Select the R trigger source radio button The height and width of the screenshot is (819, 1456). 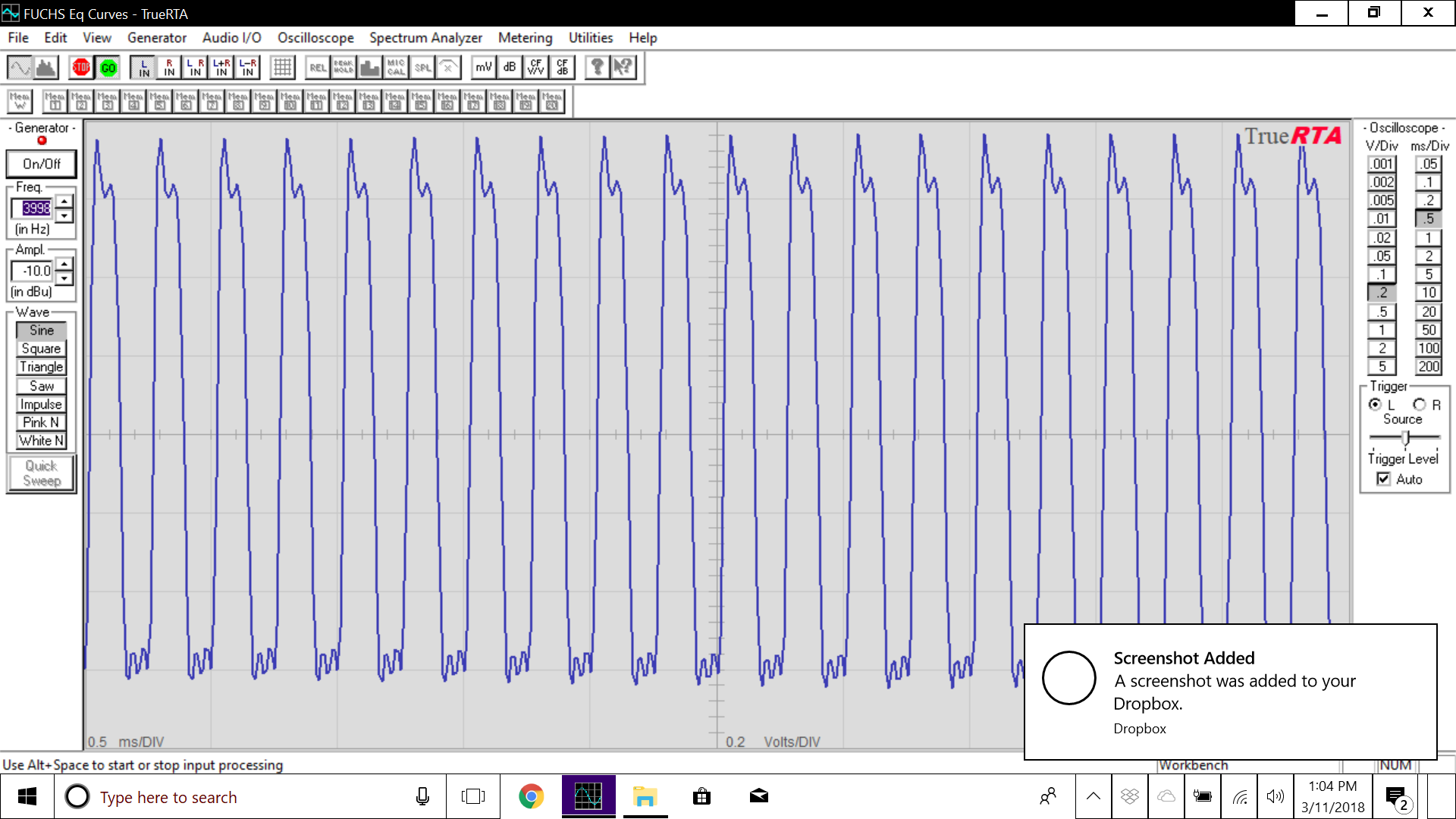[x=1420, y=404]
